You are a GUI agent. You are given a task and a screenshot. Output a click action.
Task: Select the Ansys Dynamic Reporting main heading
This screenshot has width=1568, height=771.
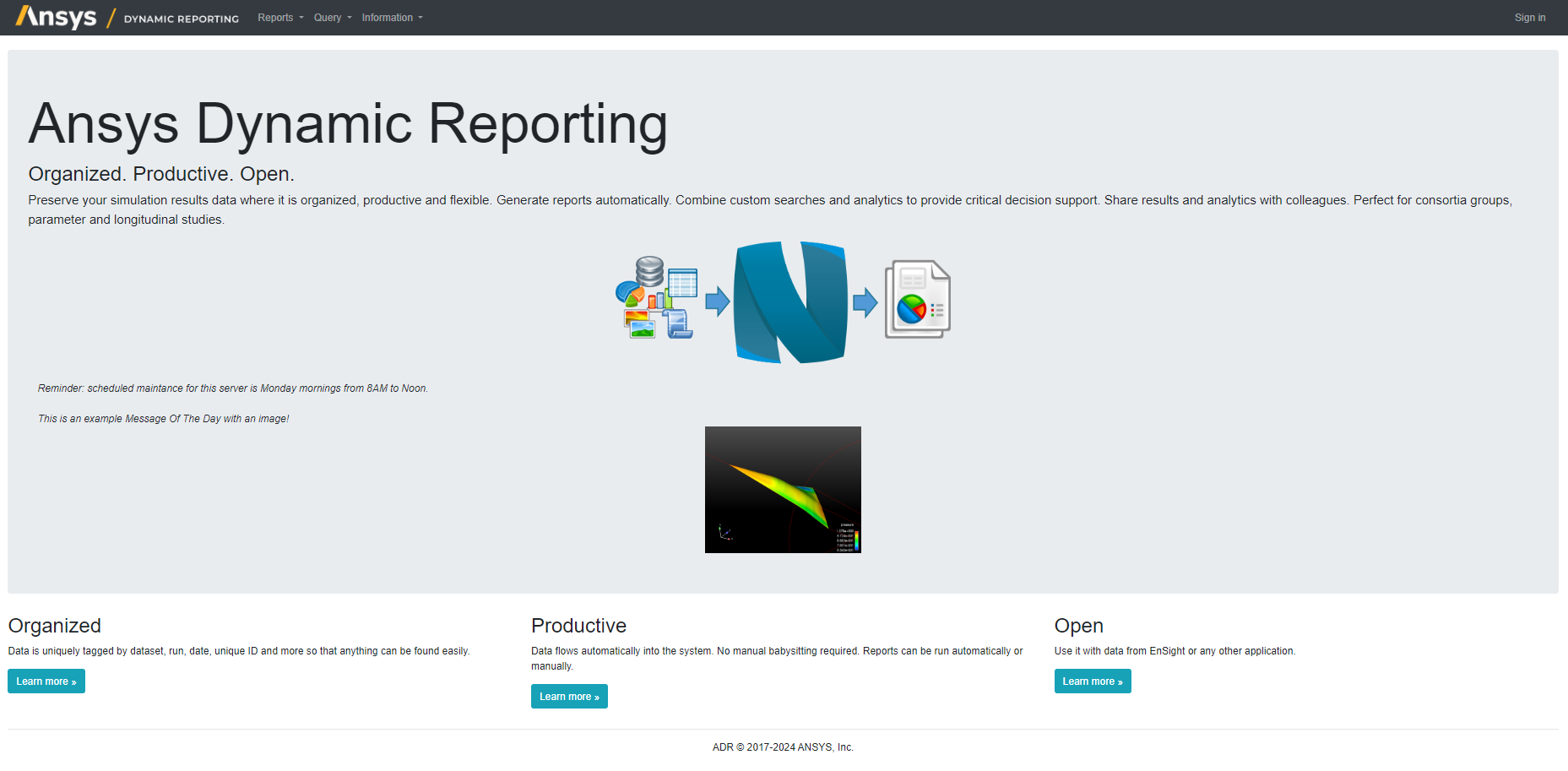348,124
